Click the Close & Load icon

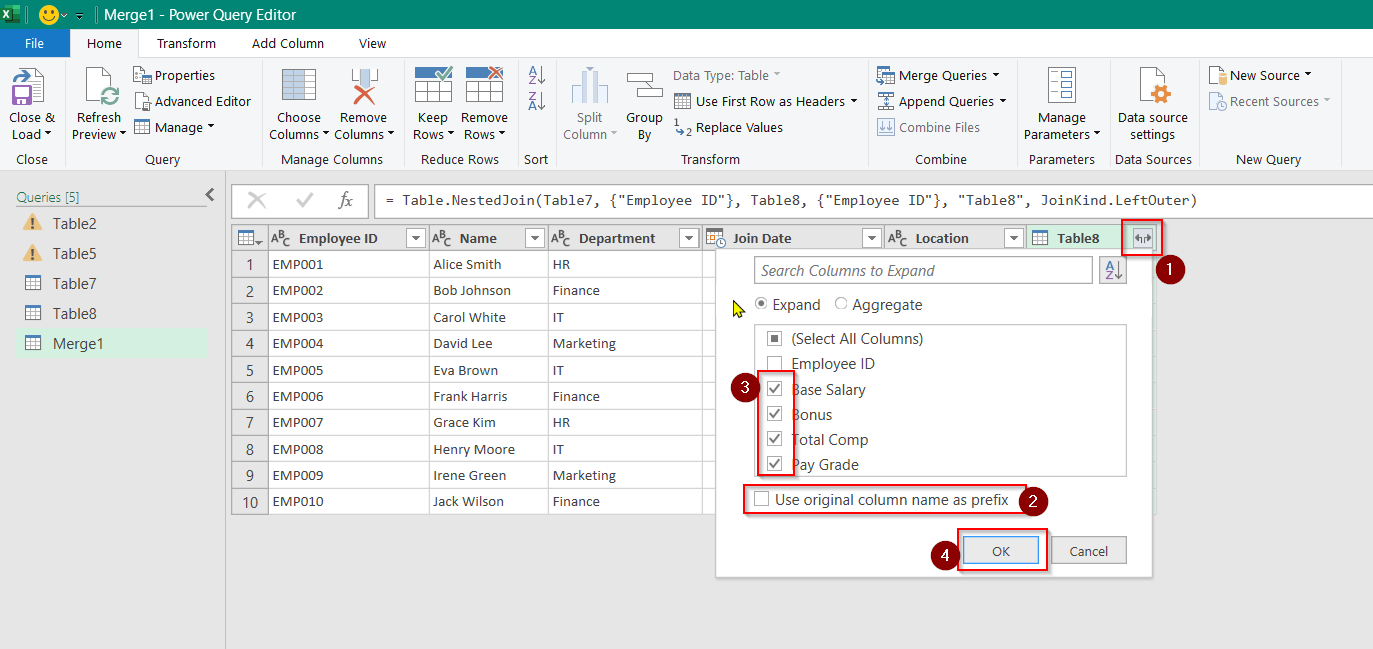tap(32, 89)
